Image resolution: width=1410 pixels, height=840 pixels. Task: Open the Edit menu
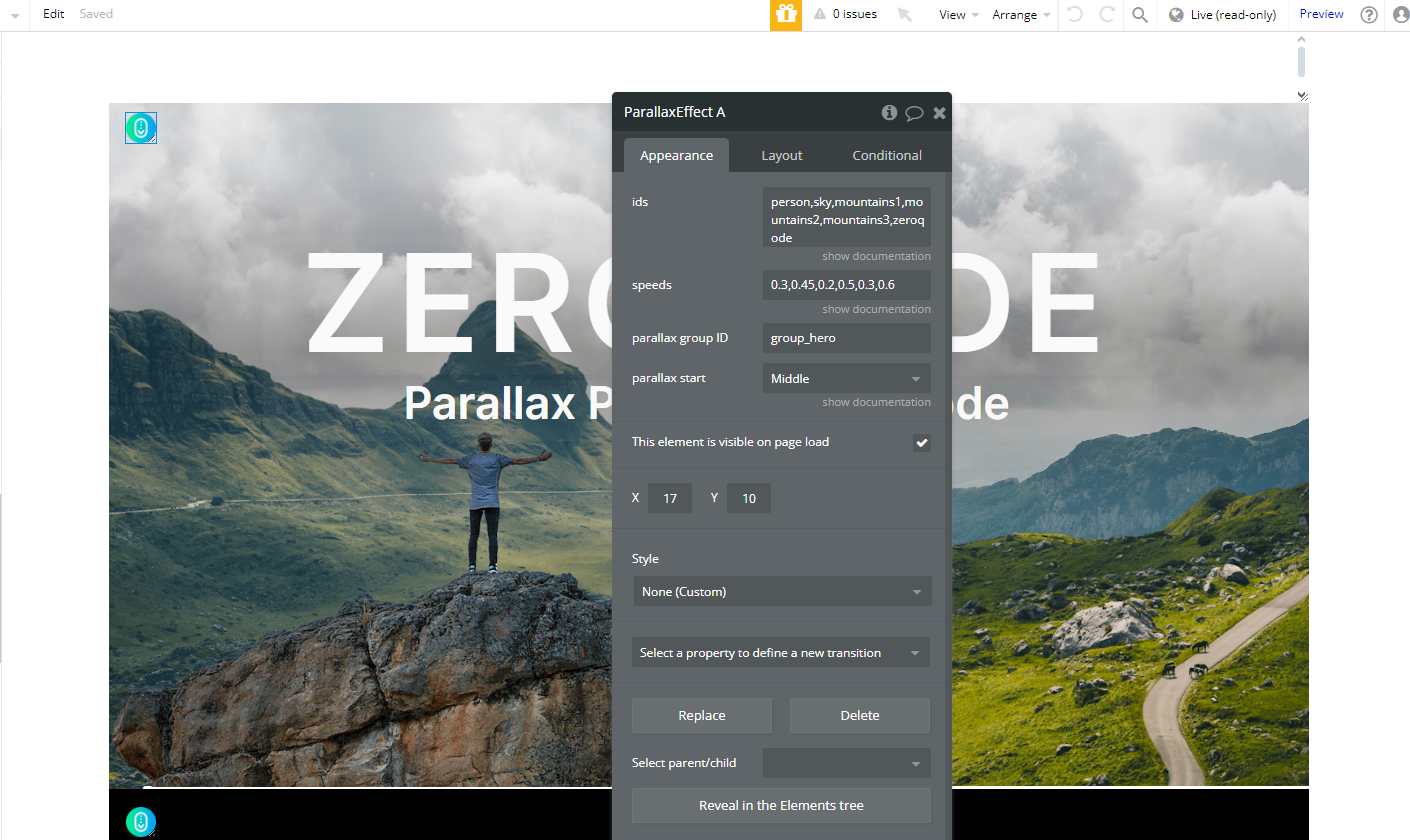pos(54,14)
